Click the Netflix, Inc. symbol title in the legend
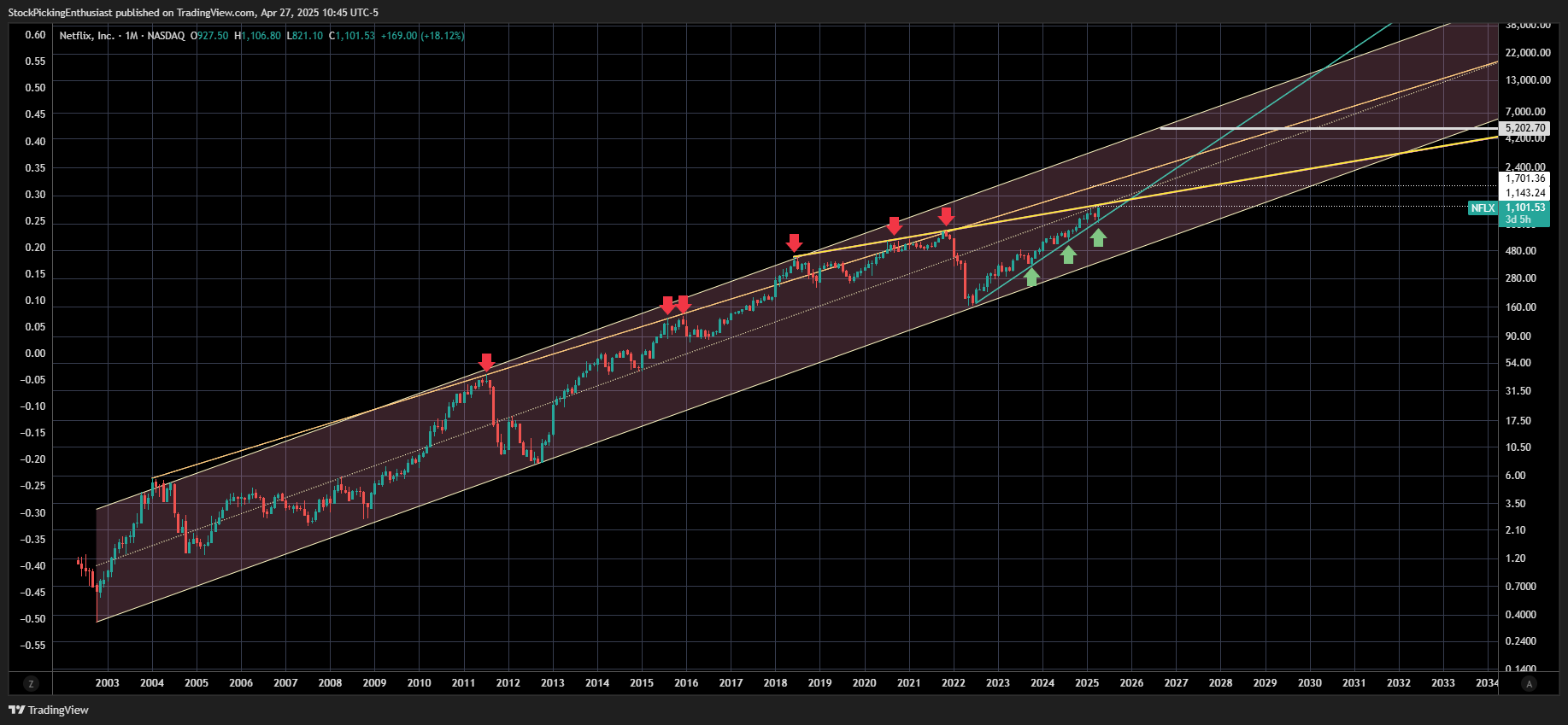 point(86,36)
